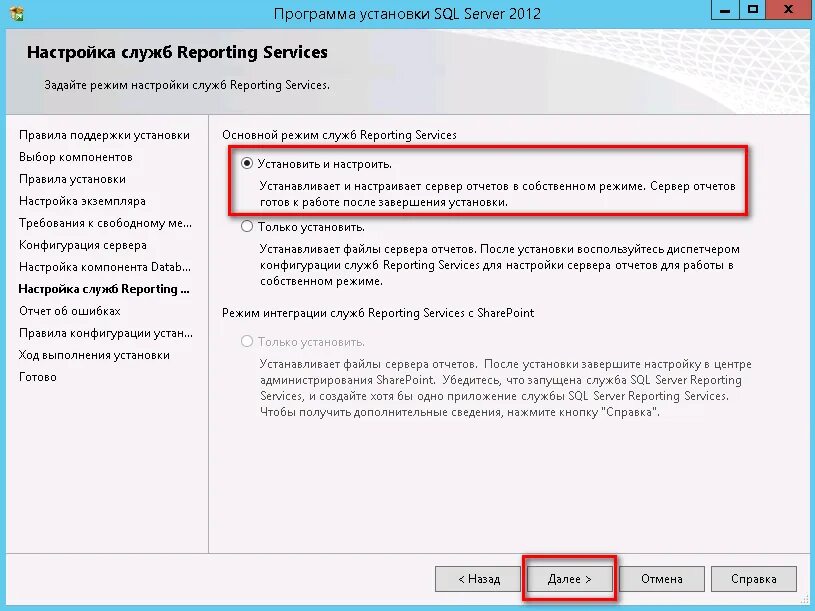Click the SQL Server setup icon in title bar
Screen dimensions: 815x611
point(17,12)
